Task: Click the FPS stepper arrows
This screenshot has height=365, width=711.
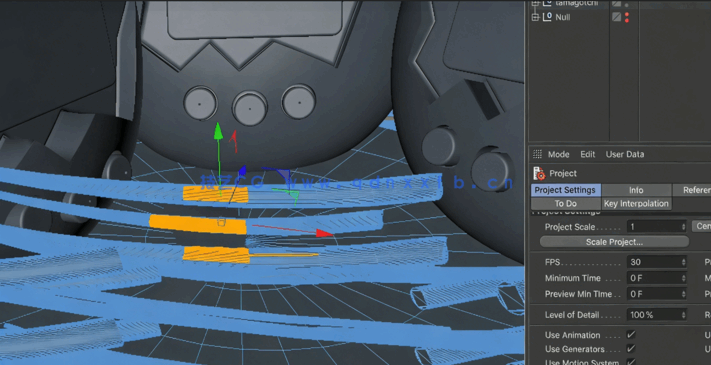Action: click(x=683, y=262)
